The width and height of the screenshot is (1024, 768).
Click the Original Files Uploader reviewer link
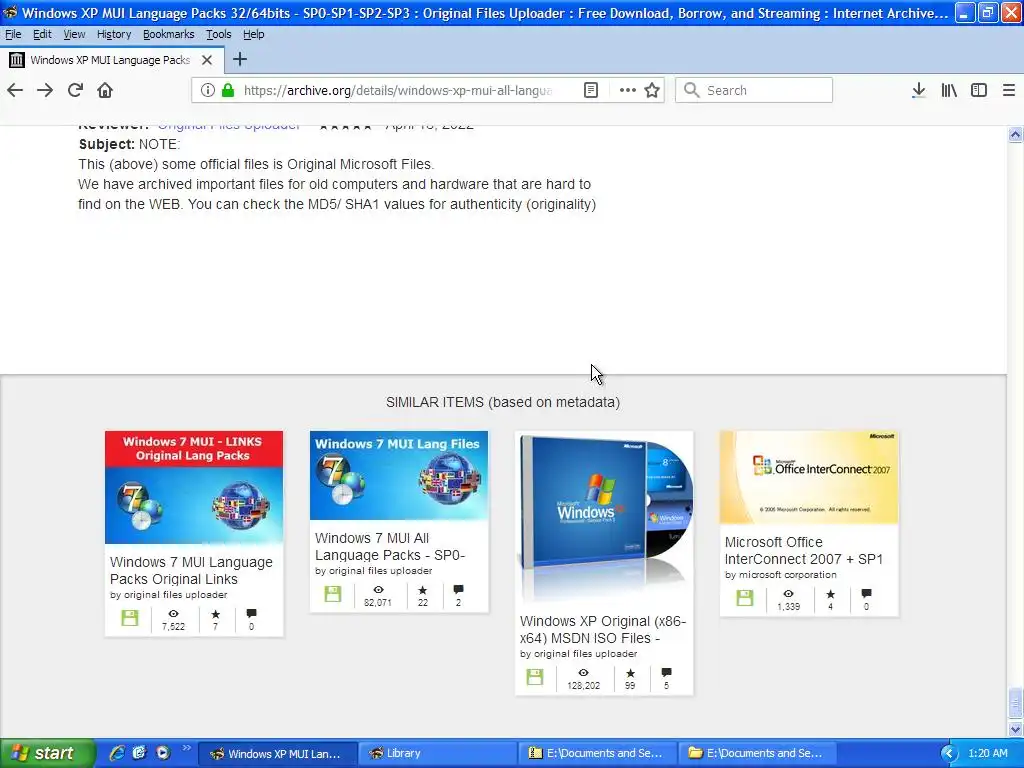coord(229,125)
